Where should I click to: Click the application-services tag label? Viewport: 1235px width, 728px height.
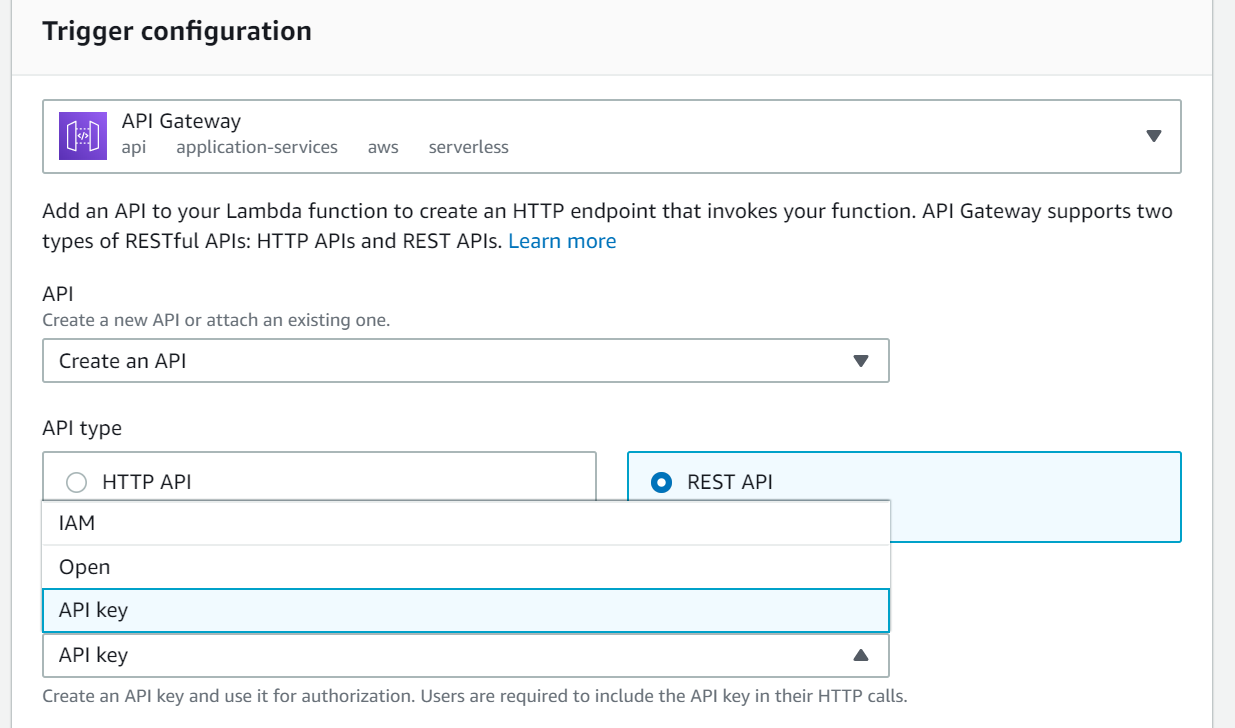[257, 147]
